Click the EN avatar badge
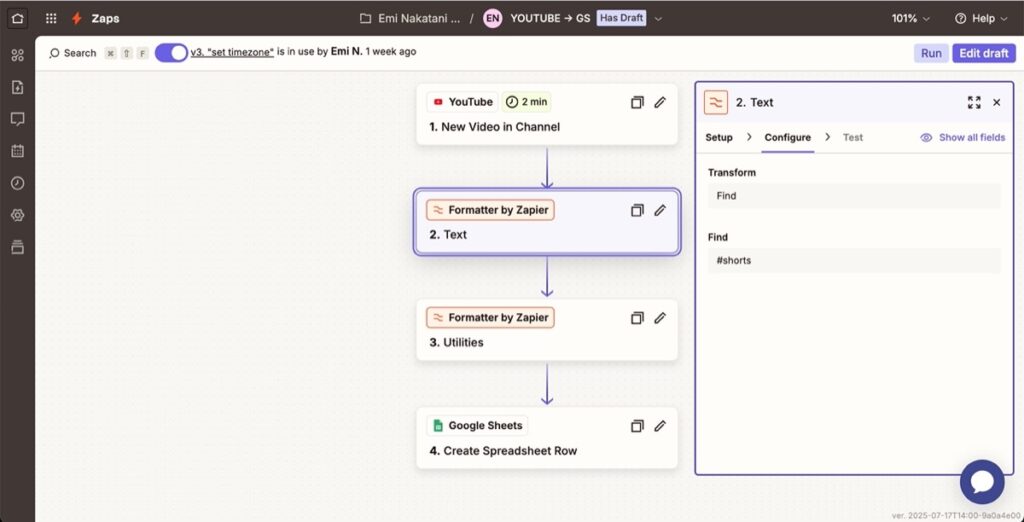 [x=492, y=18]
